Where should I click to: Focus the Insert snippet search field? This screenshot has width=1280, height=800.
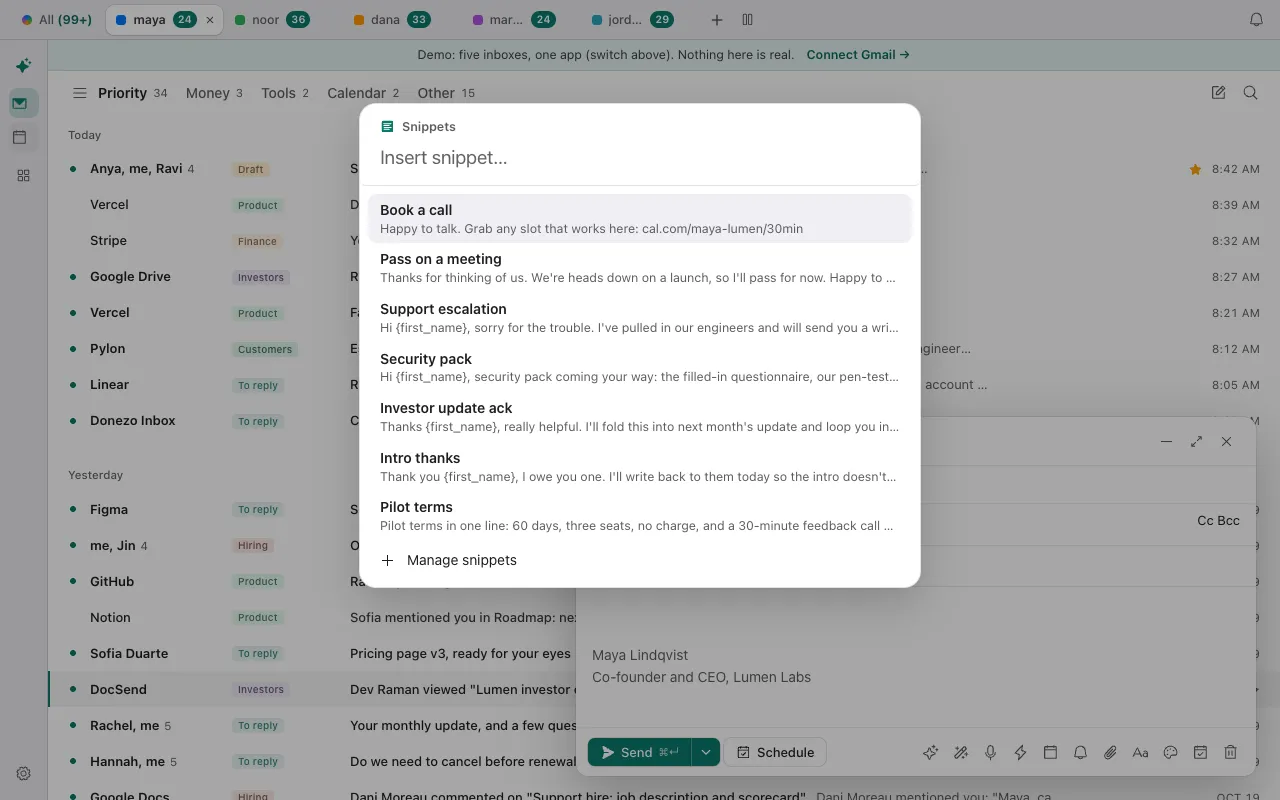pyautogui.click(x=640, y=158)
